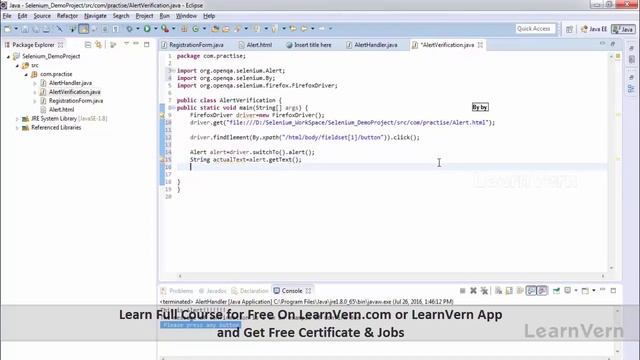Switch to the Alert.html editor tab
Screen dimensions: 640x360
(256, 45)
